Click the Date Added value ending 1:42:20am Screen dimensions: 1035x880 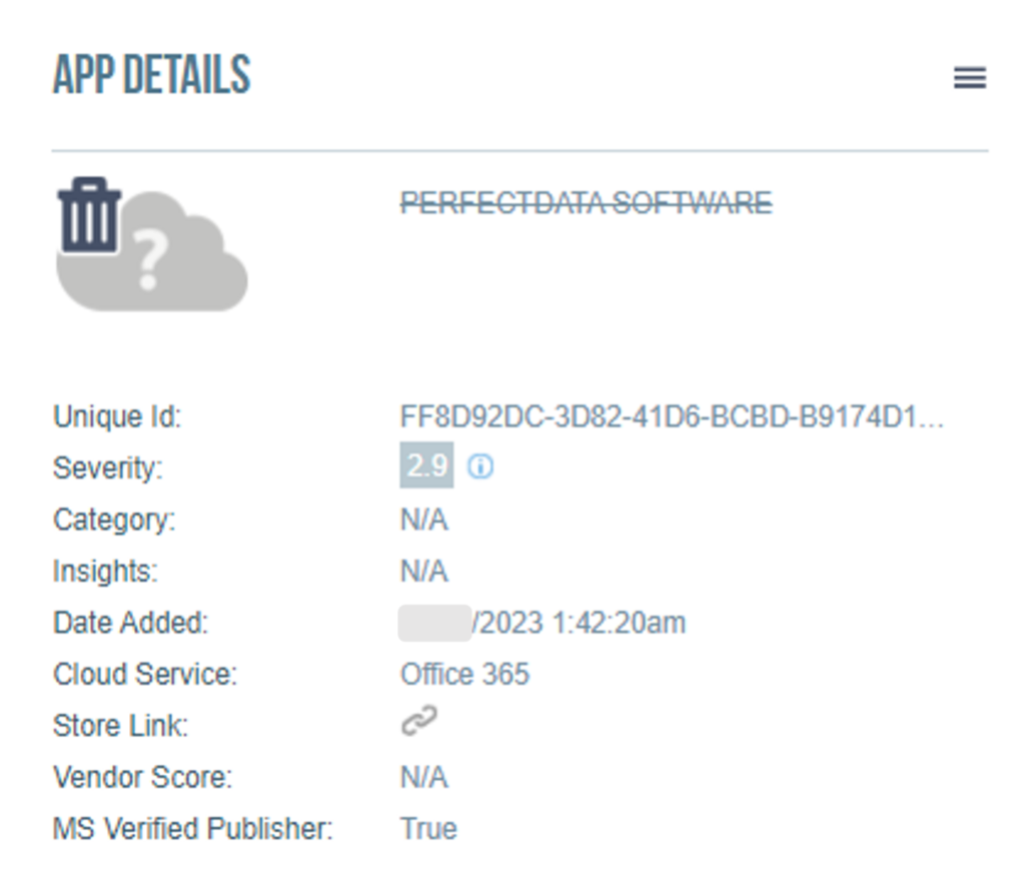[543, 623]
